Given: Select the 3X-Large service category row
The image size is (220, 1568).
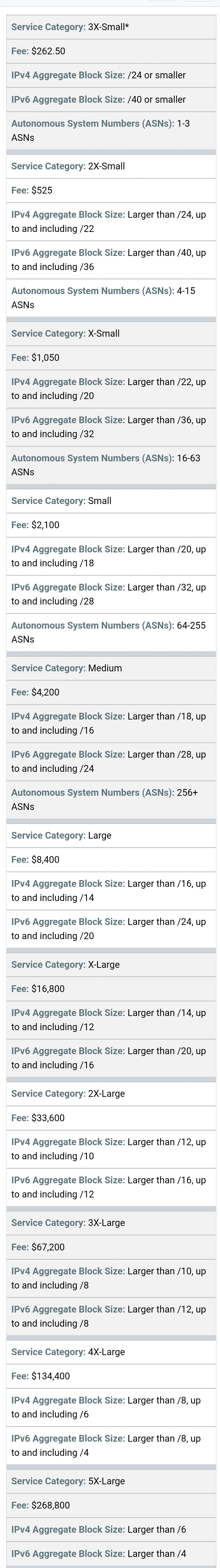Looking at the screenshot, I should (111, 1223).
